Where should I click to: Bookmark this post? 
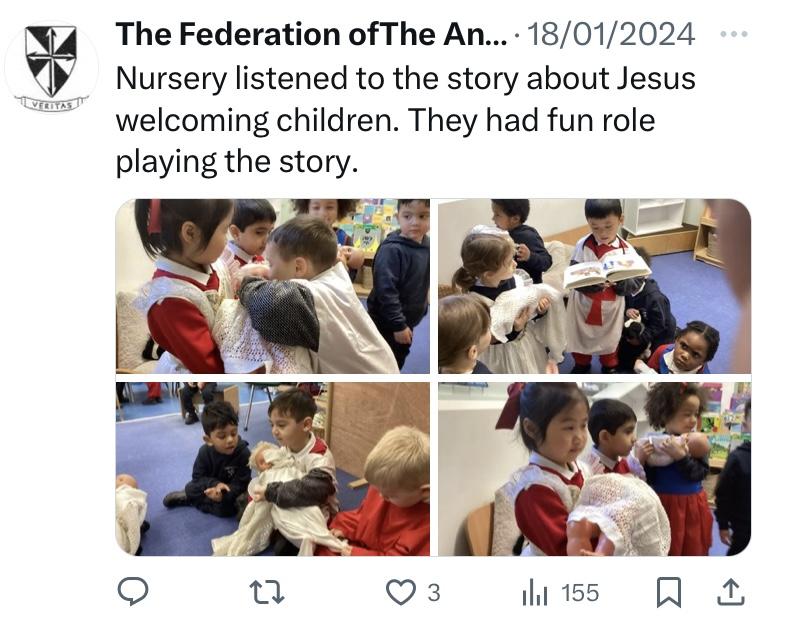[x=669, y=593]
